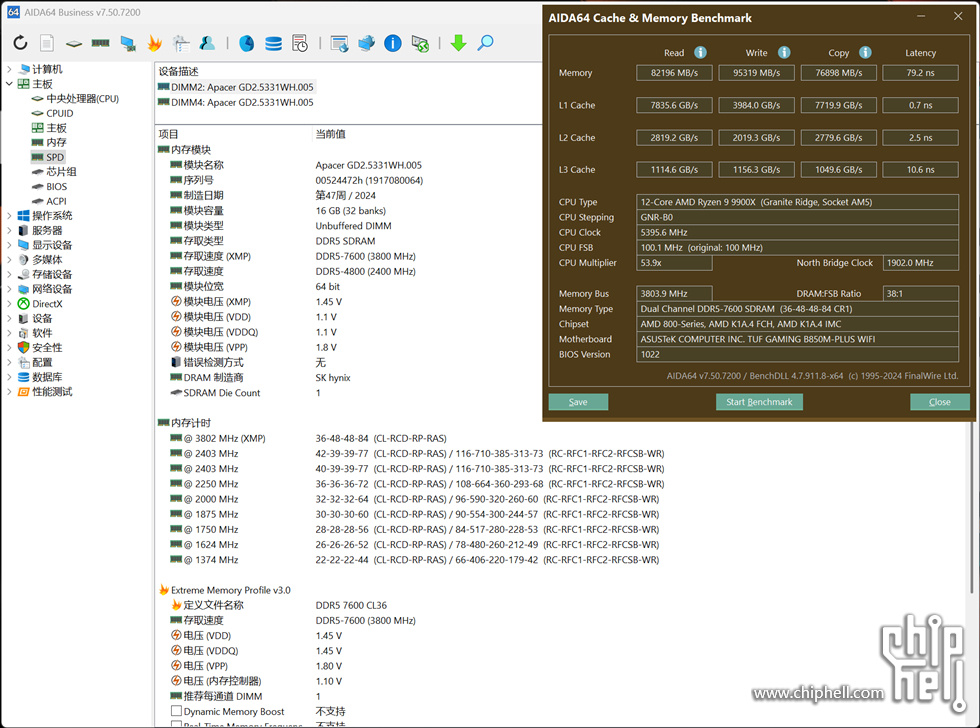Image resolution: width=980 pixels, height=728 pixels.
Task: Expand the 网络设备 tree node
Action: [x=9, y=289]
